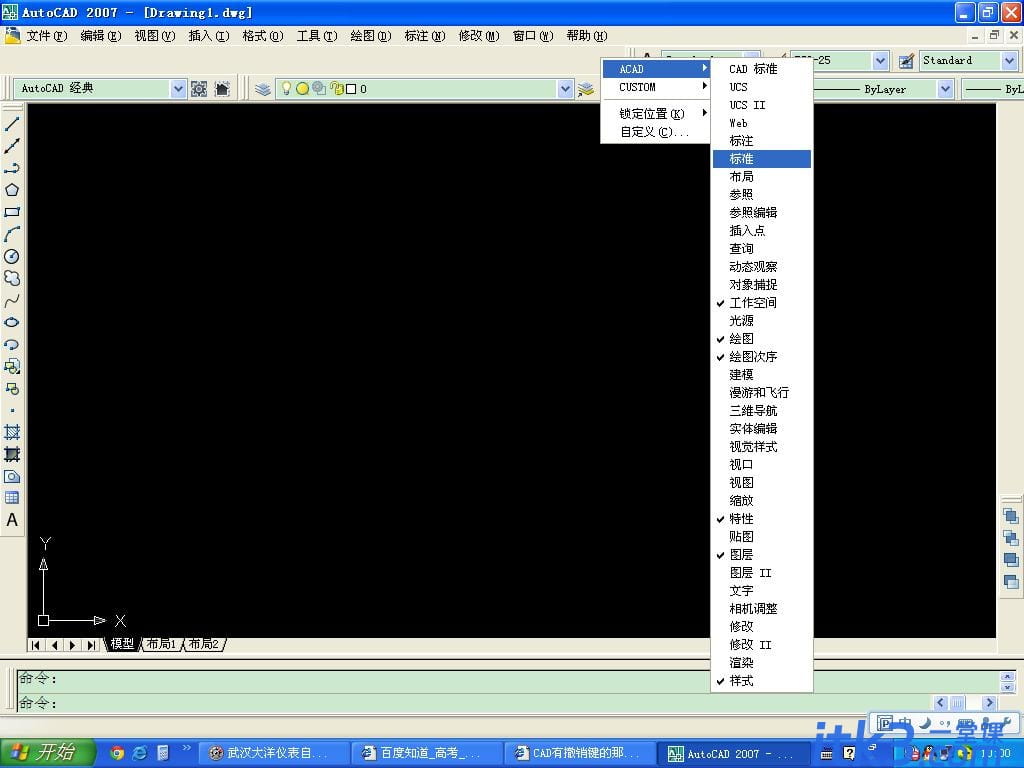The width and height of the screenshot is (1024, 768).
Task: Click the My Workspace house icon
Action: [222, 89]
